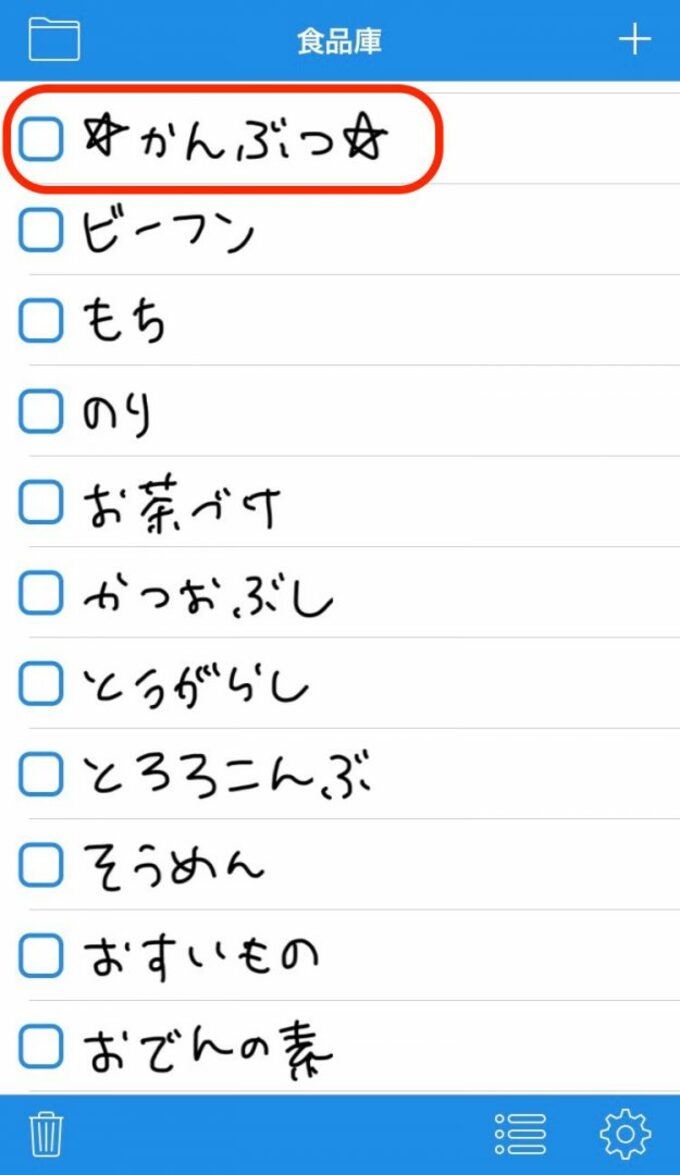680x1175 pixels.
Task: Open the list view icon
Action: pos(520,1134)
